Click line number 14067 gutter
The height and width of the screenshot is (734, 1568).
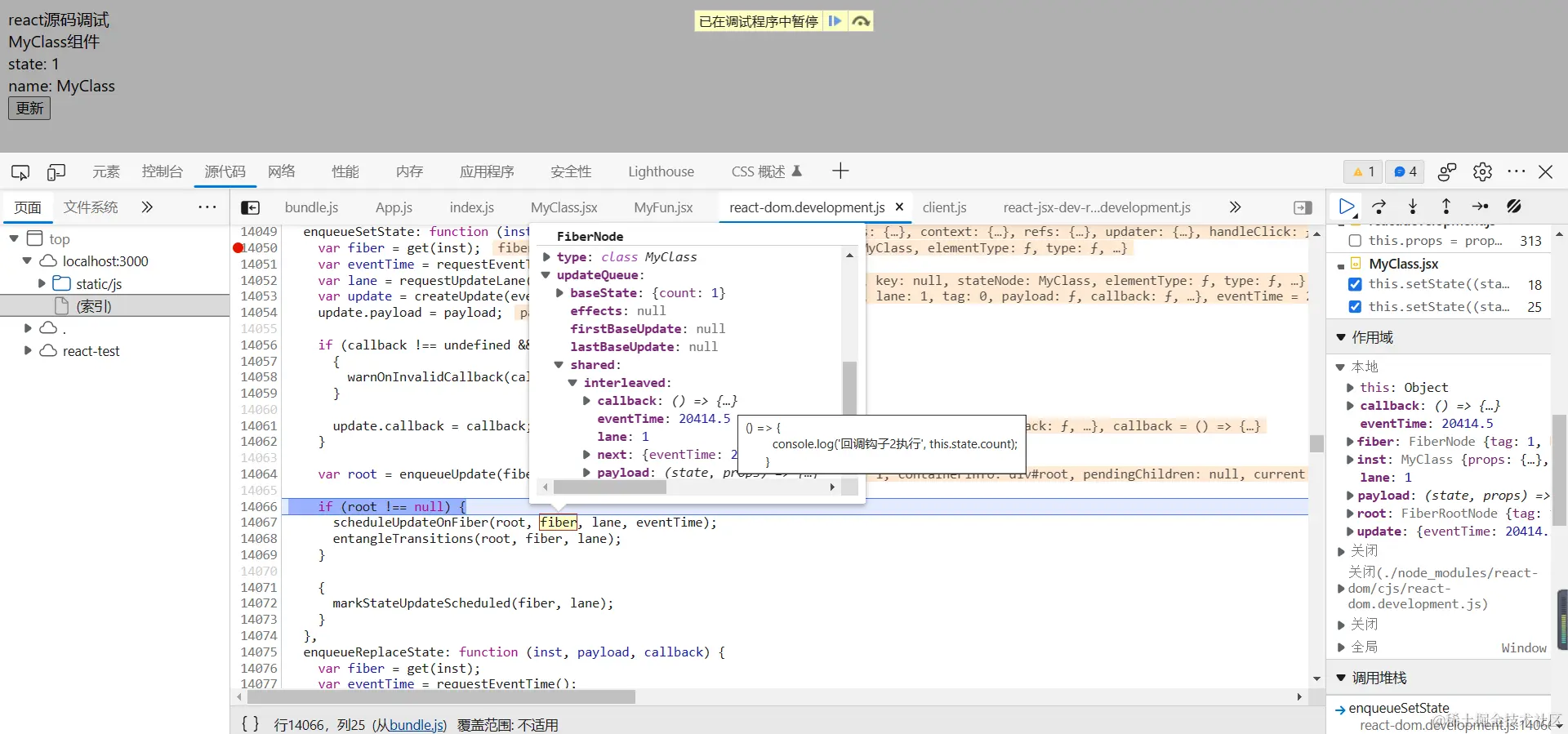pos(258,523)
